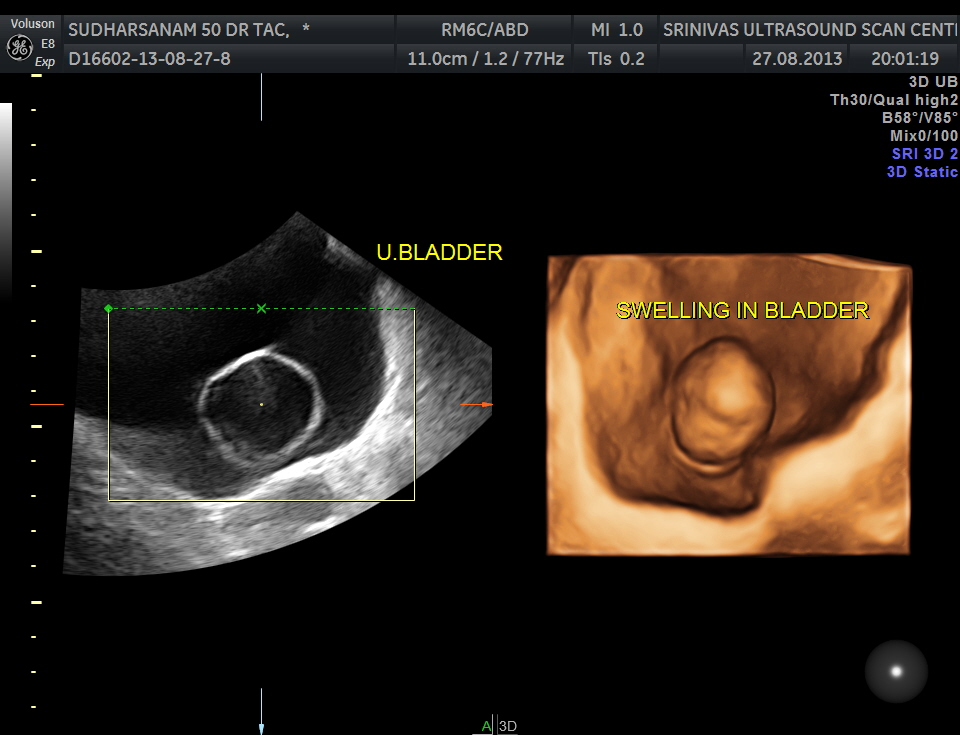
Task: Click the grayscale bar on left edge
Action: (x=6, y=200)
